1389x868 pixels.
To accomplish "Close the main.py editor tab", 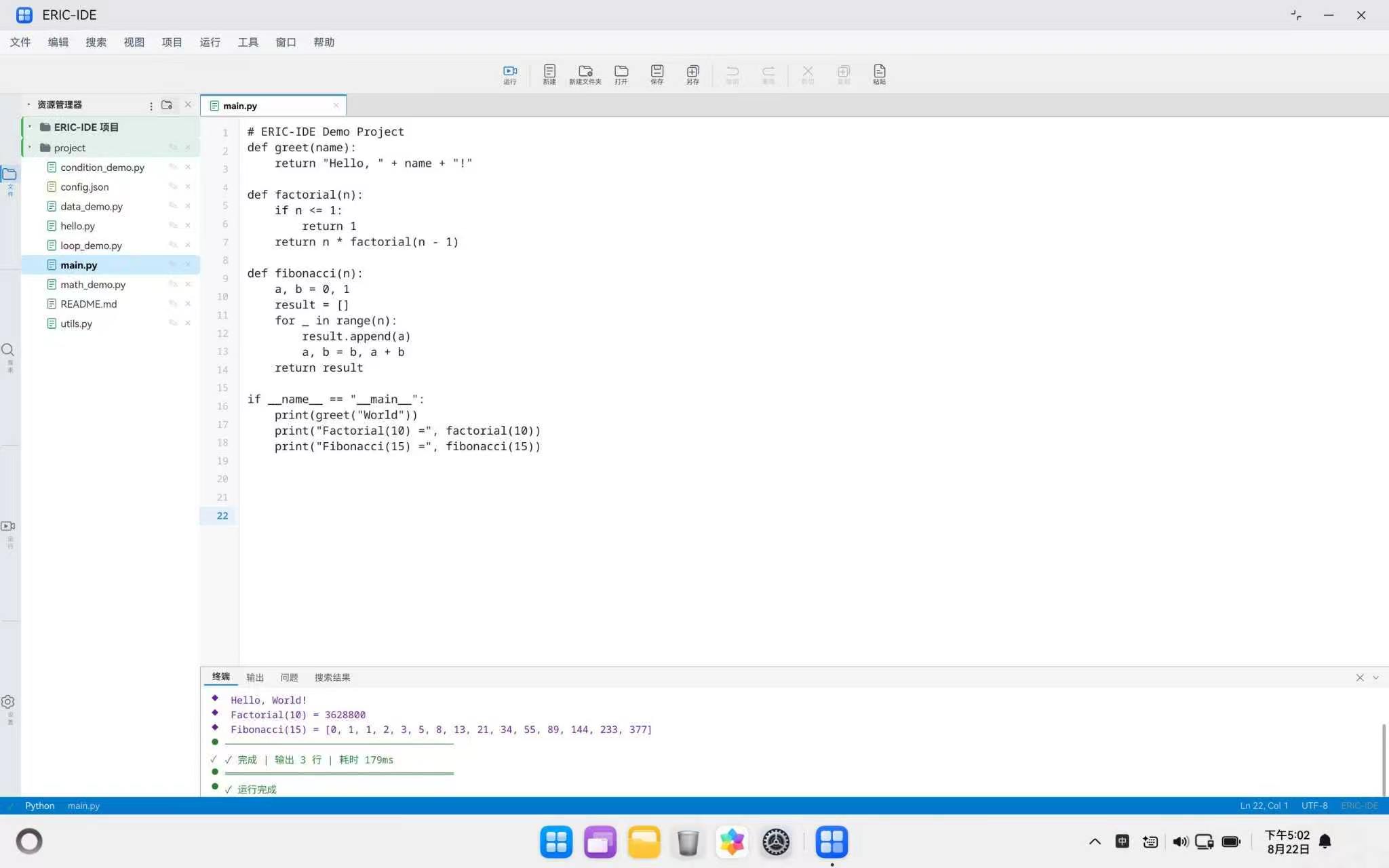I will click(336, 105).
